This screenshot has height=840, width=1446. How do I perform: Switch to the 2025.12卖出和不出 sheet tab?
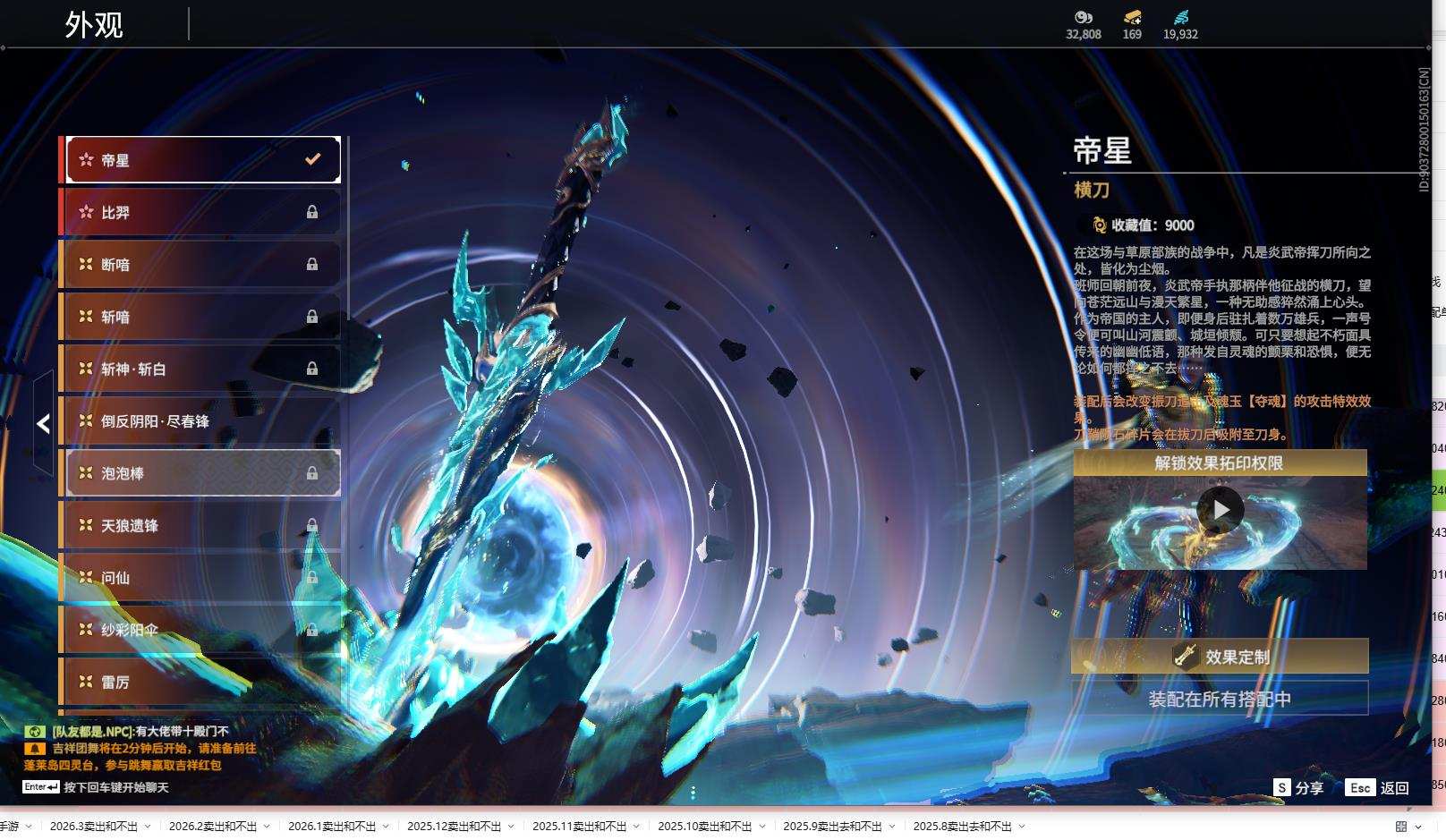click(455, 827)
